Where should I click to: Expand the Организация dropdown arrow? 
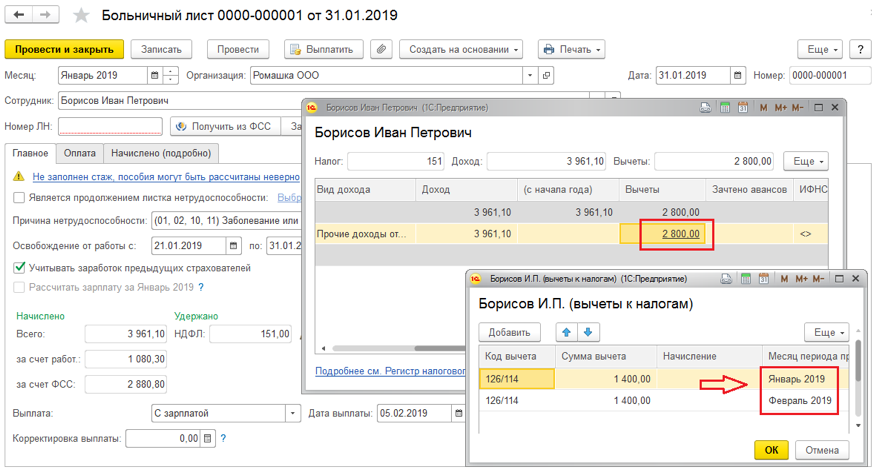click(x=530, y=76)
